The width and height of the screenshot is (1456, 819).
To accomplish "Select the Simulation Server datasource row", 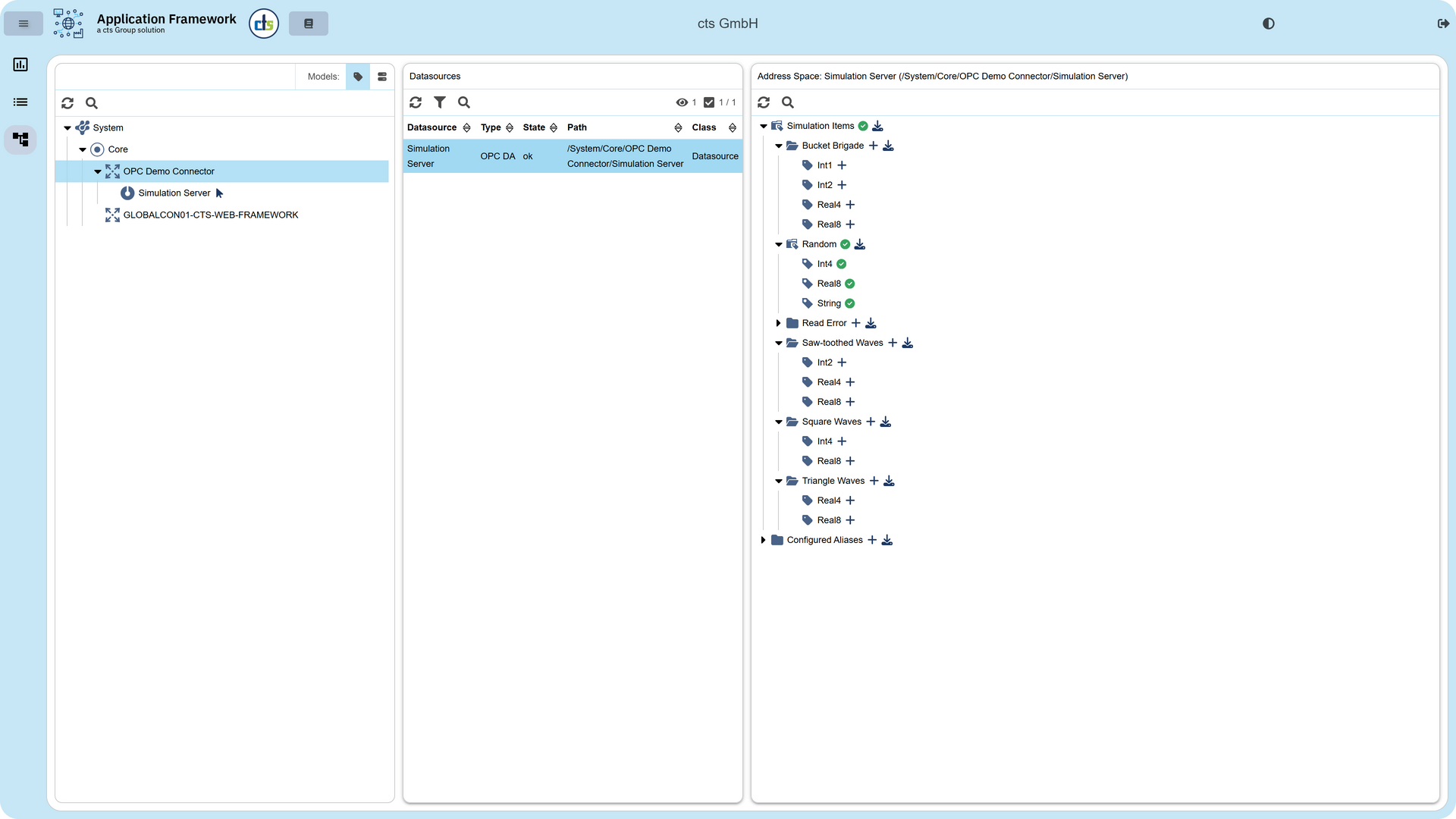I will [x=573, y=156].
